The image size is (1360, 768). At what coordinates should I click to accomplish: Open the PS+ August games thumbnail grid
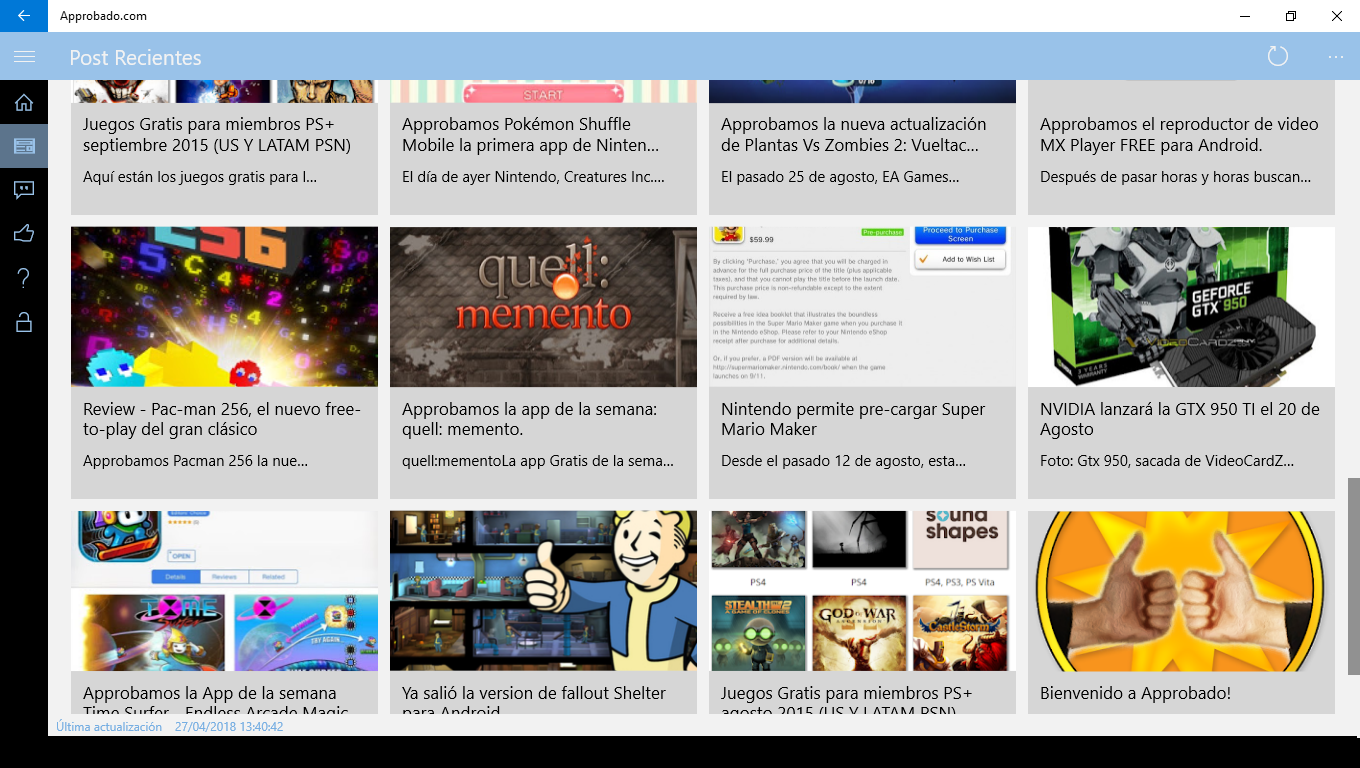(862, 591)
